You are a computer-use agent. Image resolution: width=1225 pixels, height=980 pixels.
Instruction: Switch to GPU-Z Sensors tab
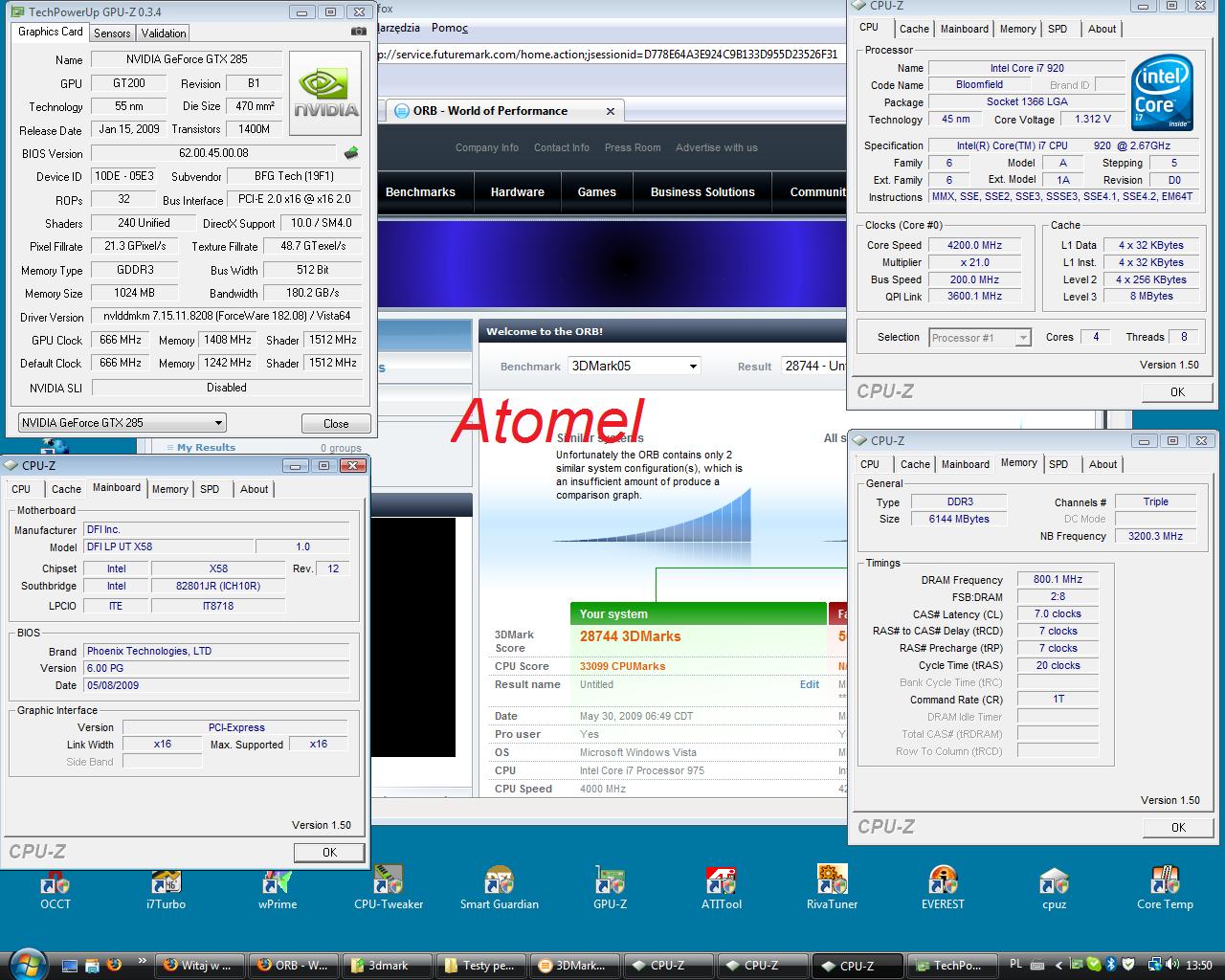pos(112,33)
